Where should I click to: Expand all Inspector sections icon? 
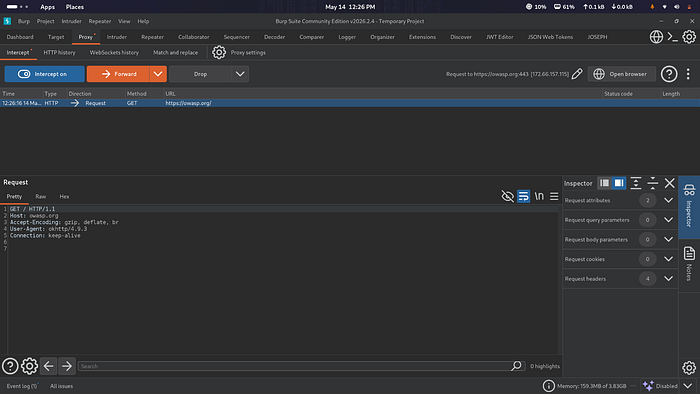pos(636,183)
